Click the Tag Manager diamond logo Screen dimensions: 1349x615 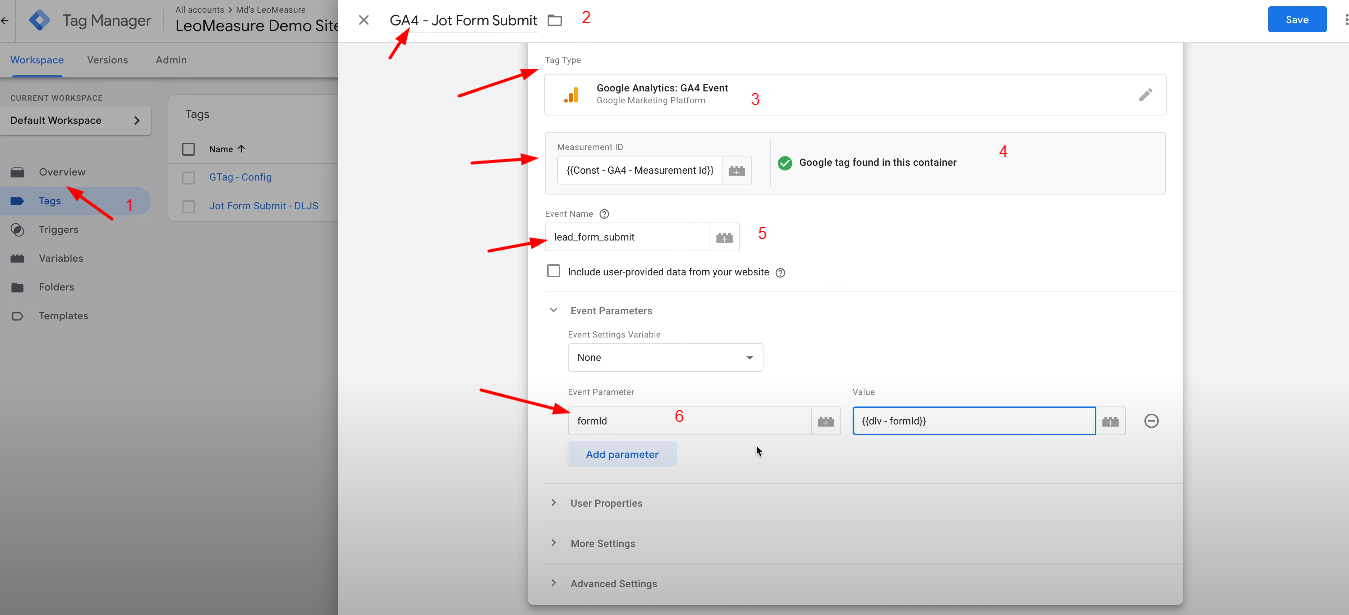[39, 19]
